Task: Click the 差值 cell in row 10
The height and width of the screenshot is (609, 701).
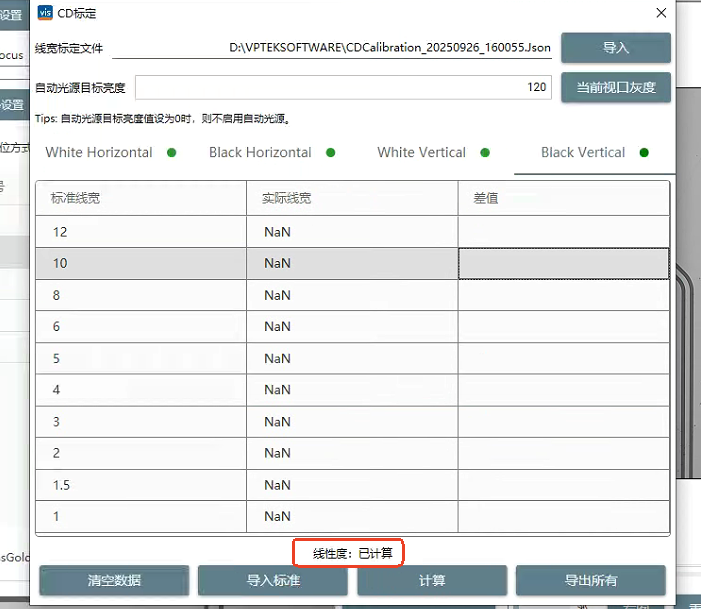Action: click(563, 264)
